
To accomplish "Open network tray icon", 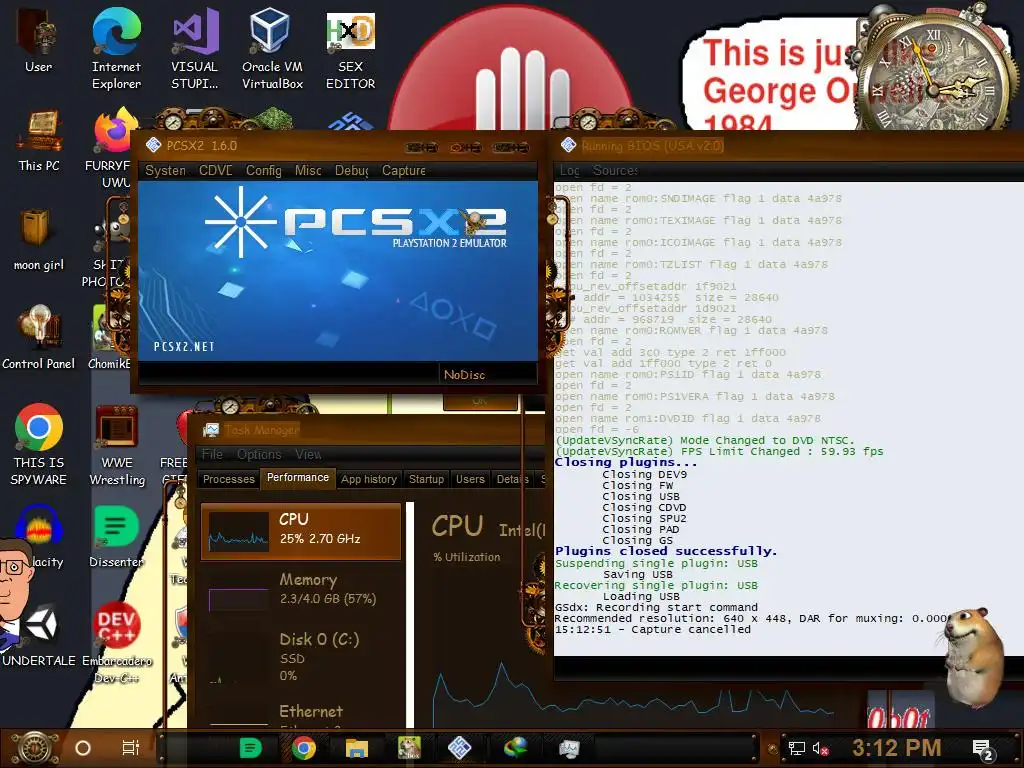I will point(796,748).
